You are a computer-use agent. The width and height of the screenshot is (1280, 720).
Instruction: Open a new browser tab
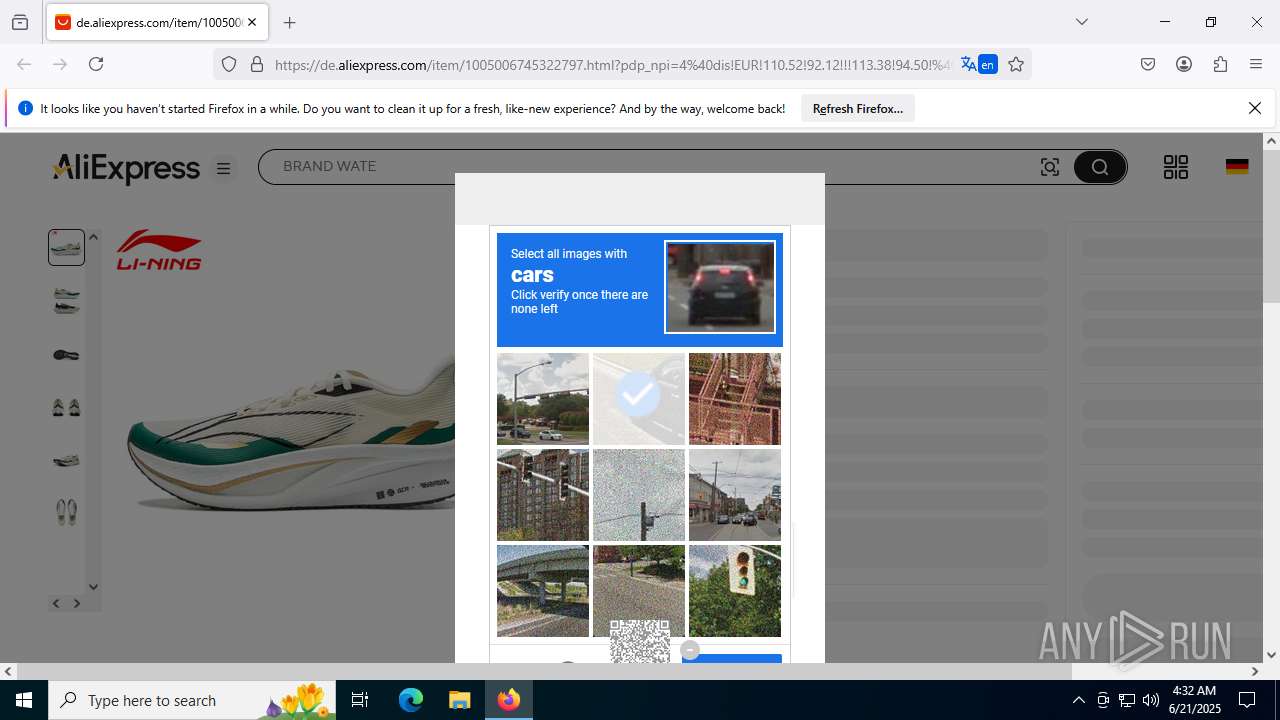[x=289, y=22]
